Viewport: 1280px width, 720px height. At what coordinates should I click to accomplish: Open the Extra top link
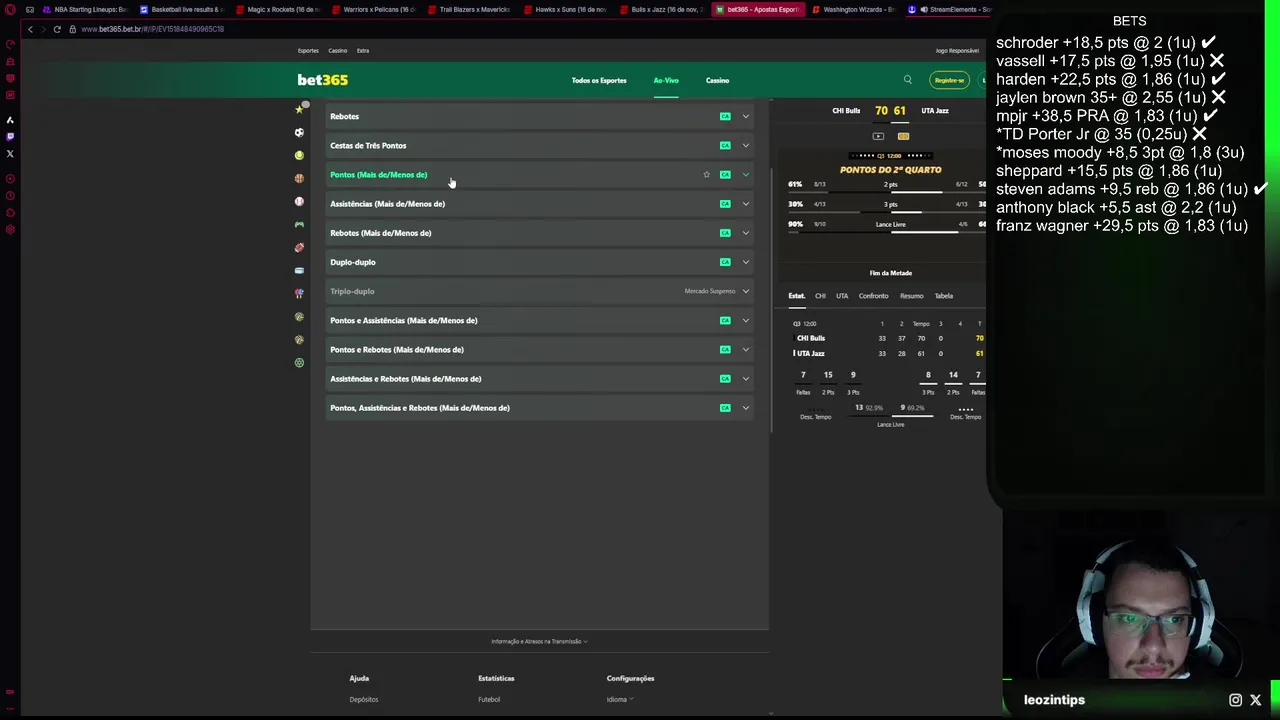click(363, 51)
